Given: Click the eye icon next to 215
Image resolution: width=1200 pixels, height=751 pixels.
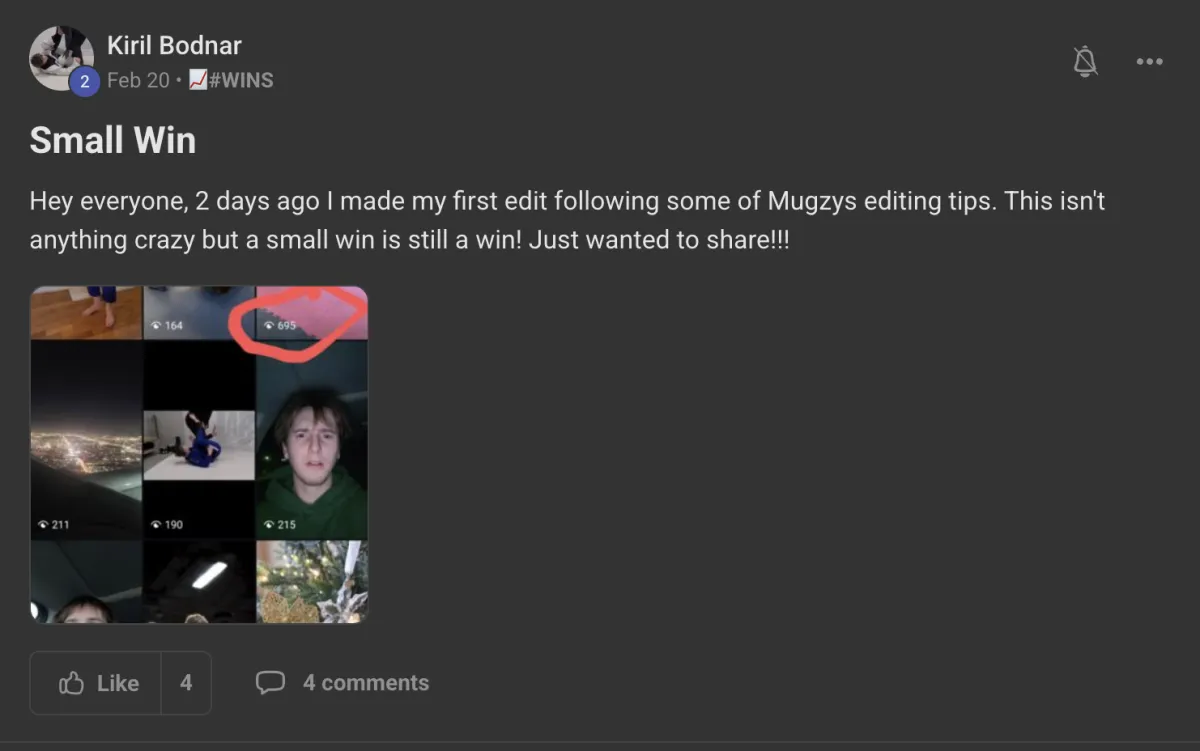Looking at the screenshot, I should [x=269, y=524].
